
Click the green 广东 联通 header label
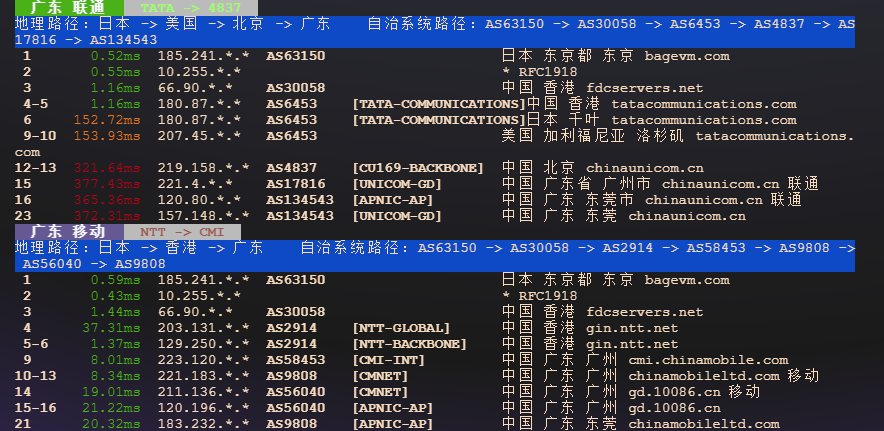69,7
